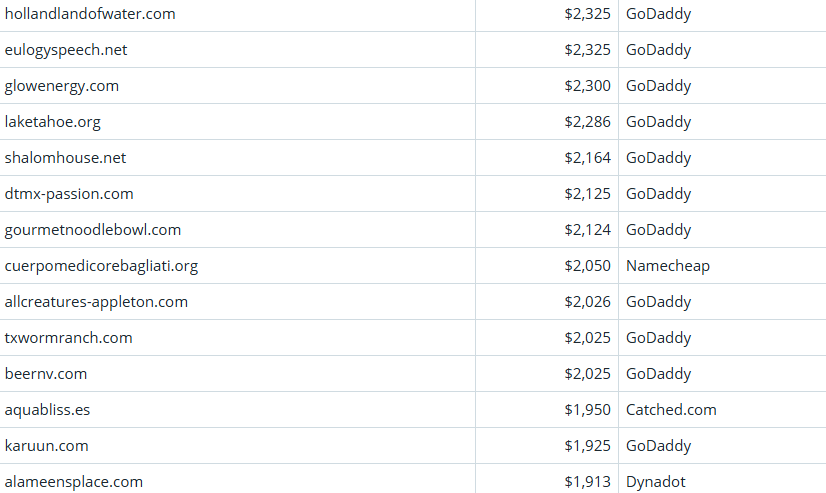The image size is (826, 493).
Task: Click the $2,050 sale price
Action: click(x=587, y=266)
